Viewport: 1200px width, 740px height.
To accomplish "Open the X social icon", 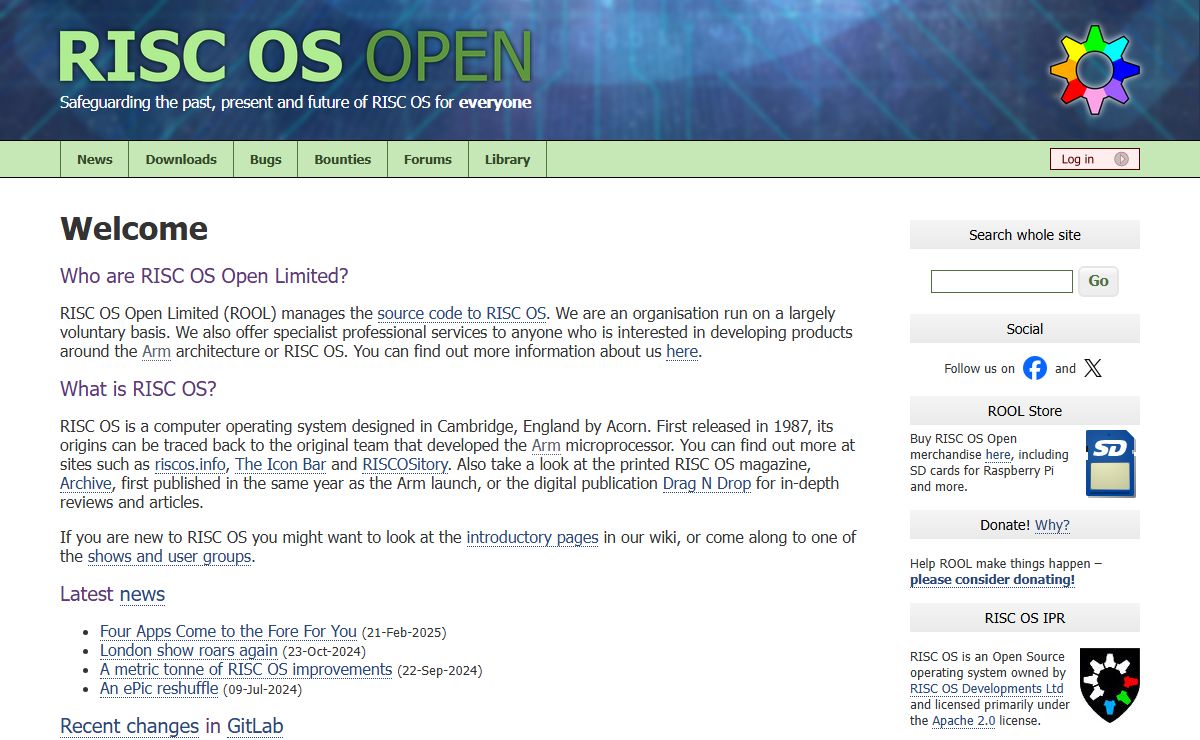I will 1093,368.
